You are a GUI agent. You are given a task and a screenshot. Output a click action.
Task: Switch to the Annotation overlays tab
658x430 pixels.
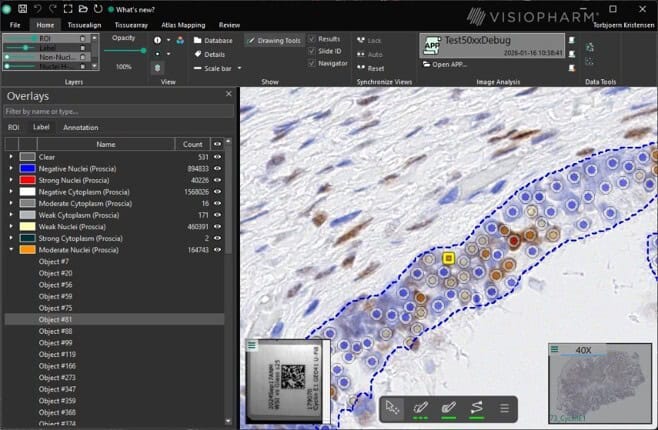(x=81, y=128)
